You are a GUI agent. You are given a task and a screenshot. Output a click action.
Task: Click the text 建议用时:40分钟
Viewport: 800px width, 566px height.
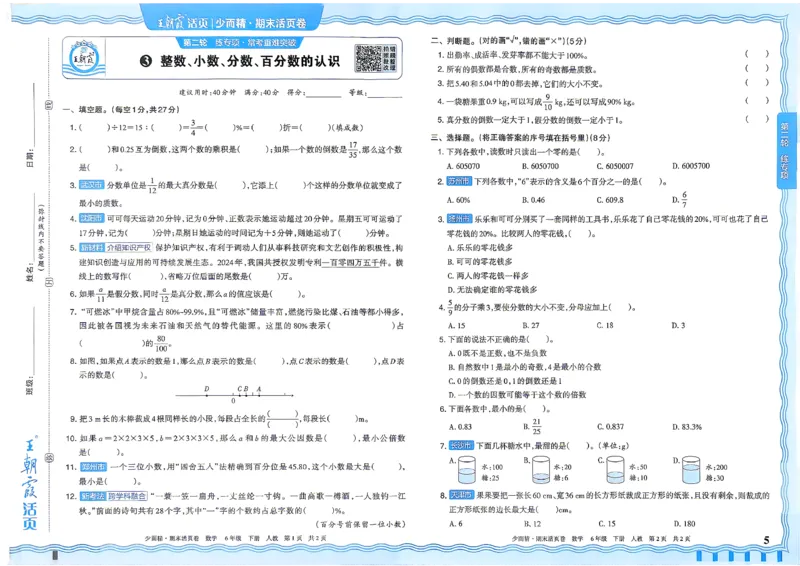click(208, 92)
